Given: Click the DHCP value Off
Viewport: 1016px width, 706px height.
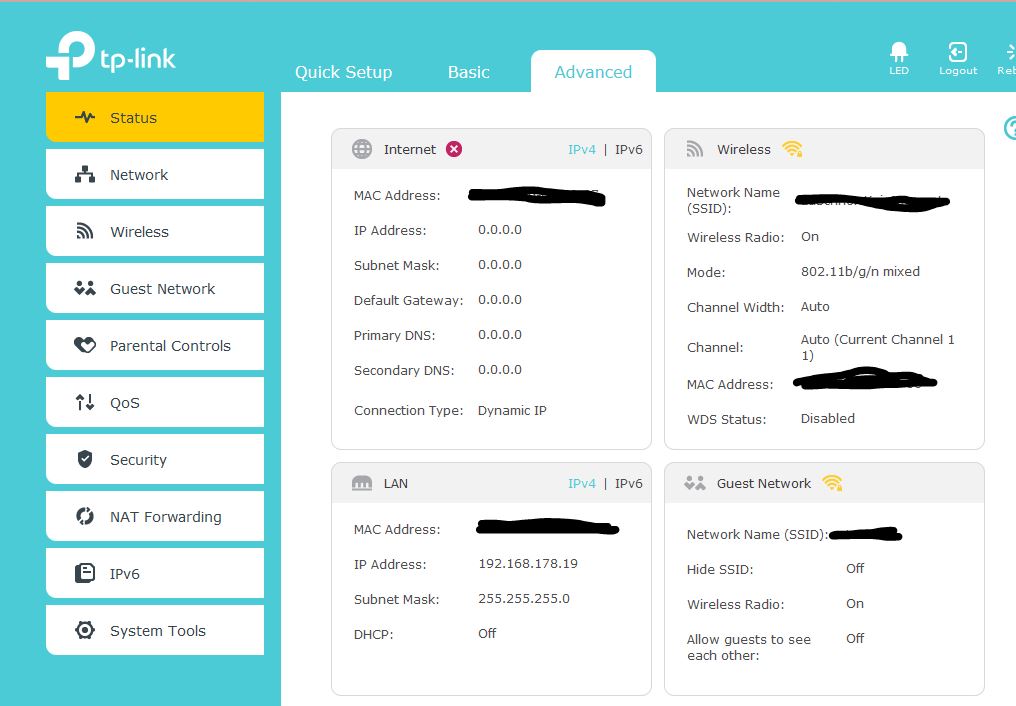Looking at the screenshot, I should [487, 634].
